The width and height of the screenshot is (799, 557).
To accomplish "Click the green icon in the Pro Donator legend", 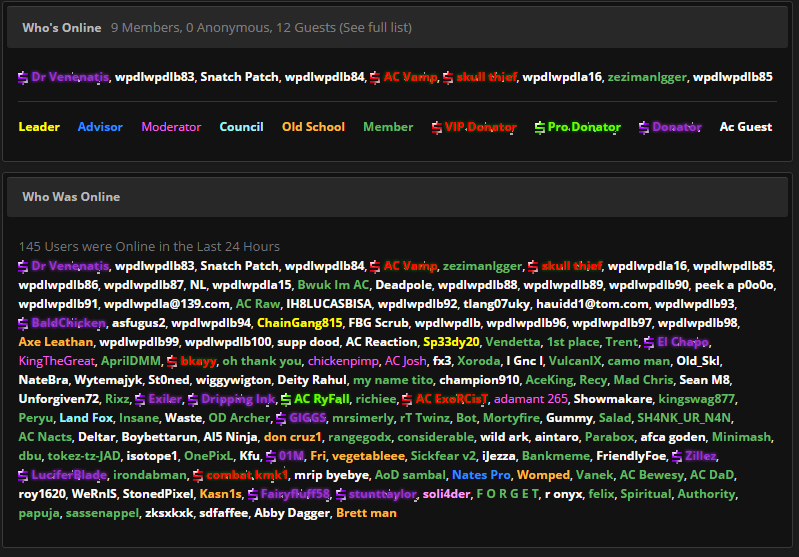I will 540,127.
